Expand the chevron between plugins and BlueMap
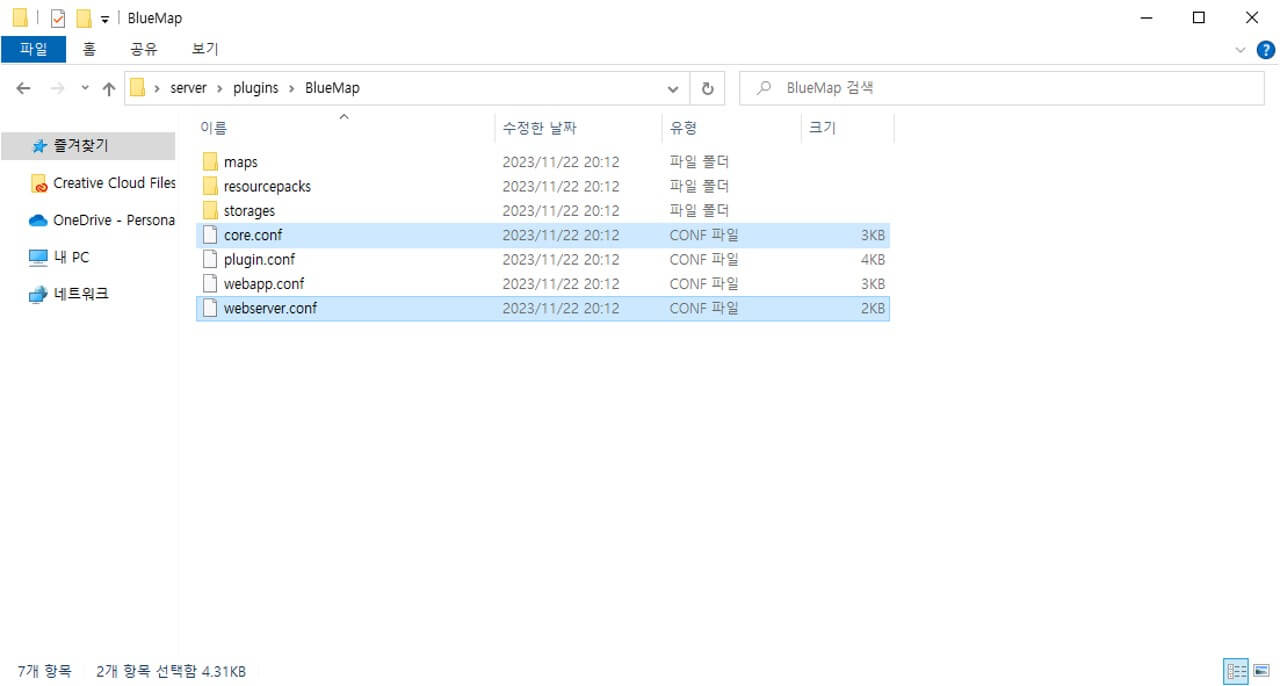Screen dimensions: 1280x686 coord(292,88)
